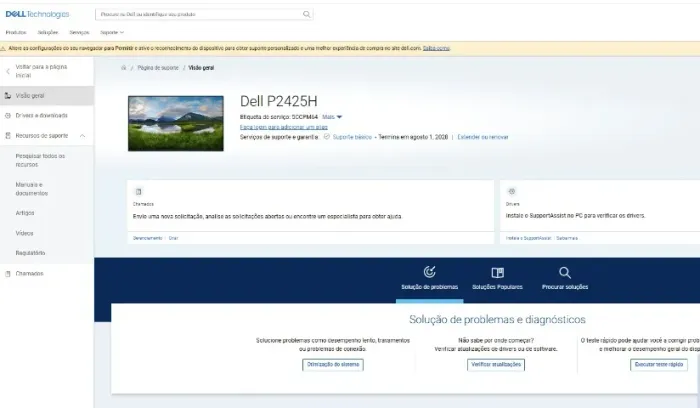Click the Criar link in Chamados card
Viewport: 700px width, 408px height.
(x=173, y=238)
